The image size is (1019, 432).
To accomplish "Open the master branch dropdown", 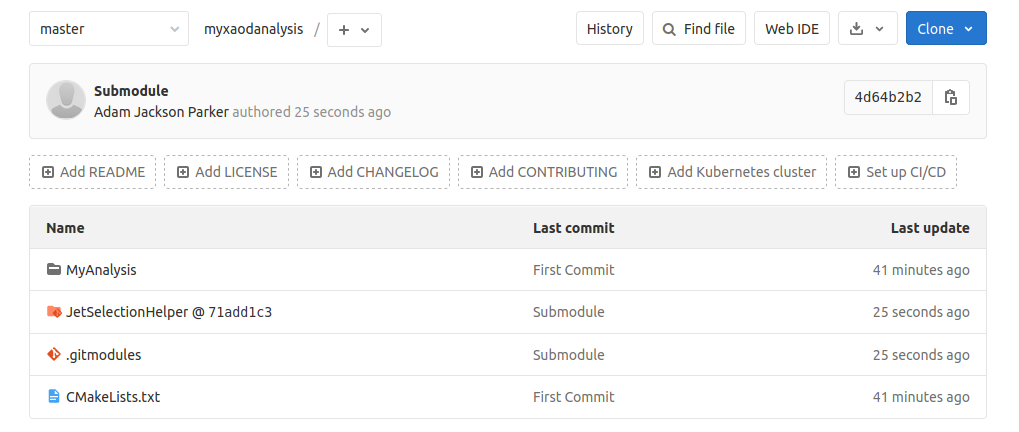I will pos(109,29).
